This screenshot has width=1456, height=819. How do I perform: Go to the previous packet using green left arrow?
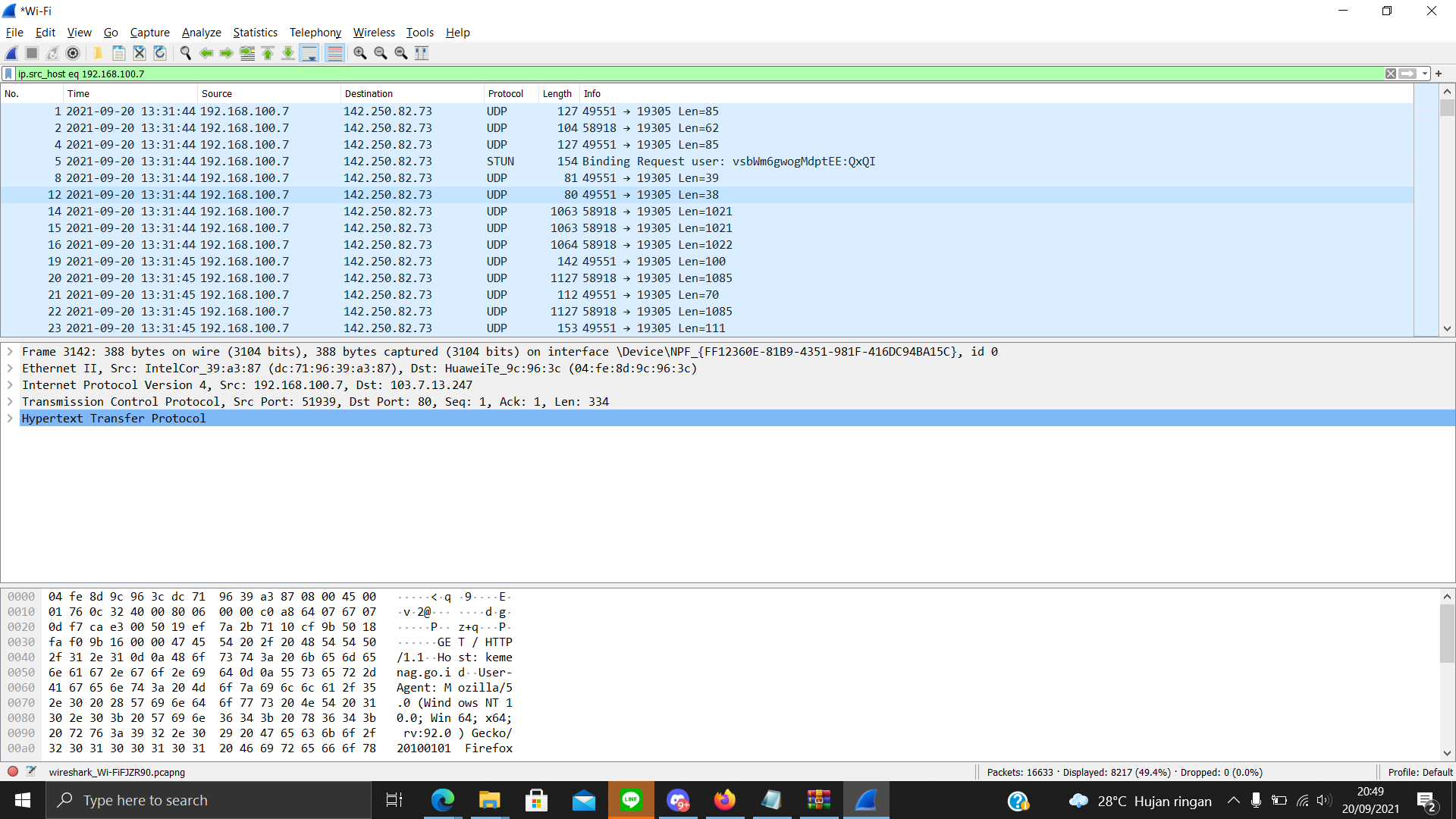pos(206,53)
